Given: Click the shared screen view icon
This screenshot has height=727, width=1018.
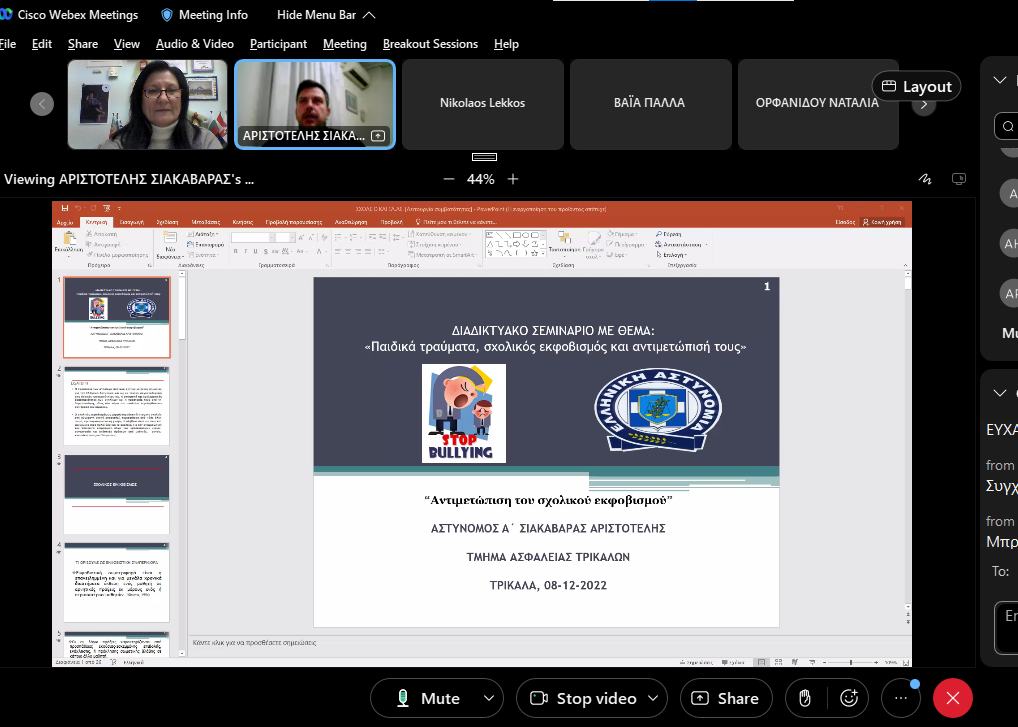Looking at the screenshot, I should click(x=959, y=179).
